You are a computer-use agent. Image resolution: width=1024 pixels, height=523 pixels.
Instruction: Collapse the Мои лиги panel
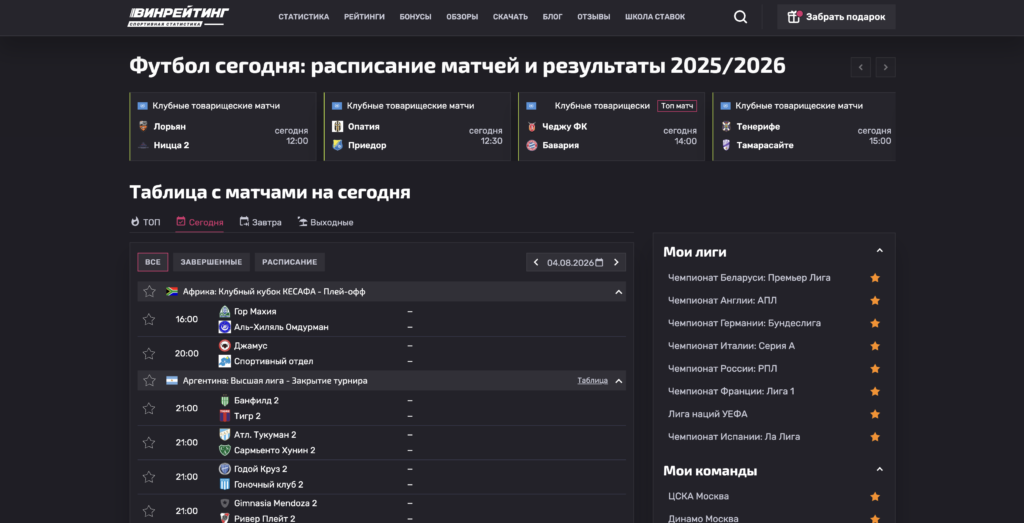[x=880, y=251]
